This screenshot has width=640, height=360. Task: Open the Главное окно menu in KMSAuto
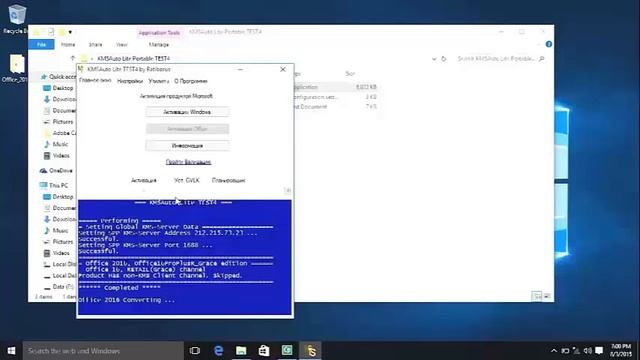(95, 81)
